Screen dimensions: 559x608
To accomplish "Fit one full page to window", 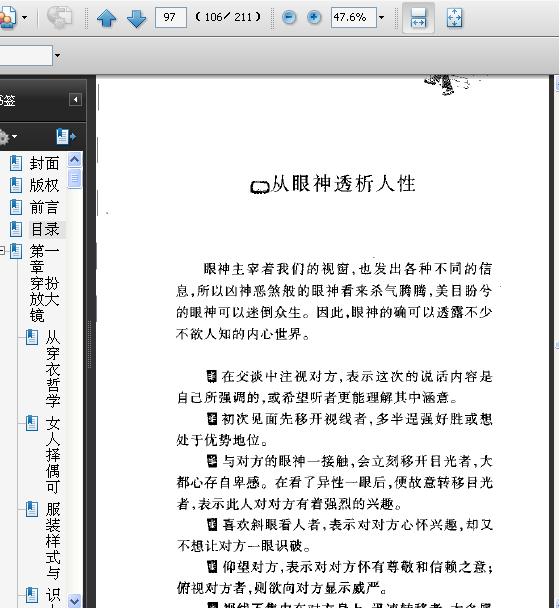I will pos(454,18).
